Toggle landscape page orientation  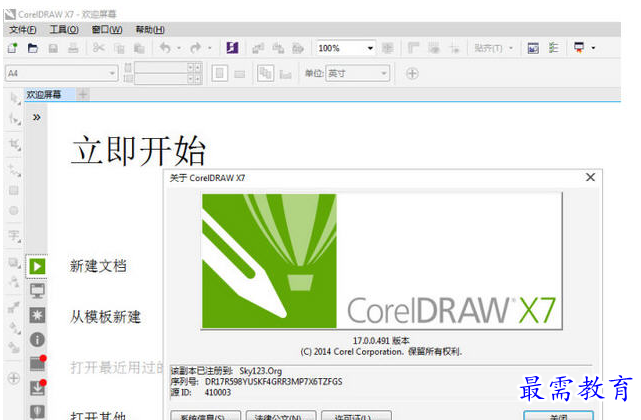click(x=240, y=74)
